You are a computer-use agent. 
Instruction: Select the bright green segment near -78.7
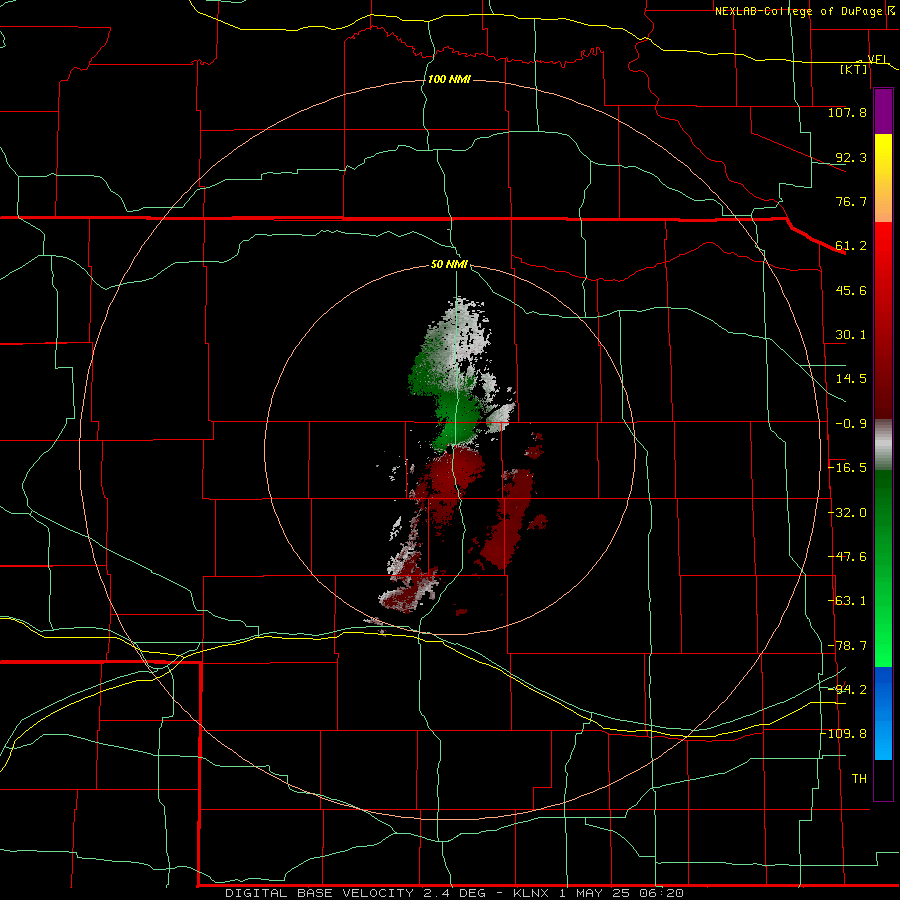[883, 646]
